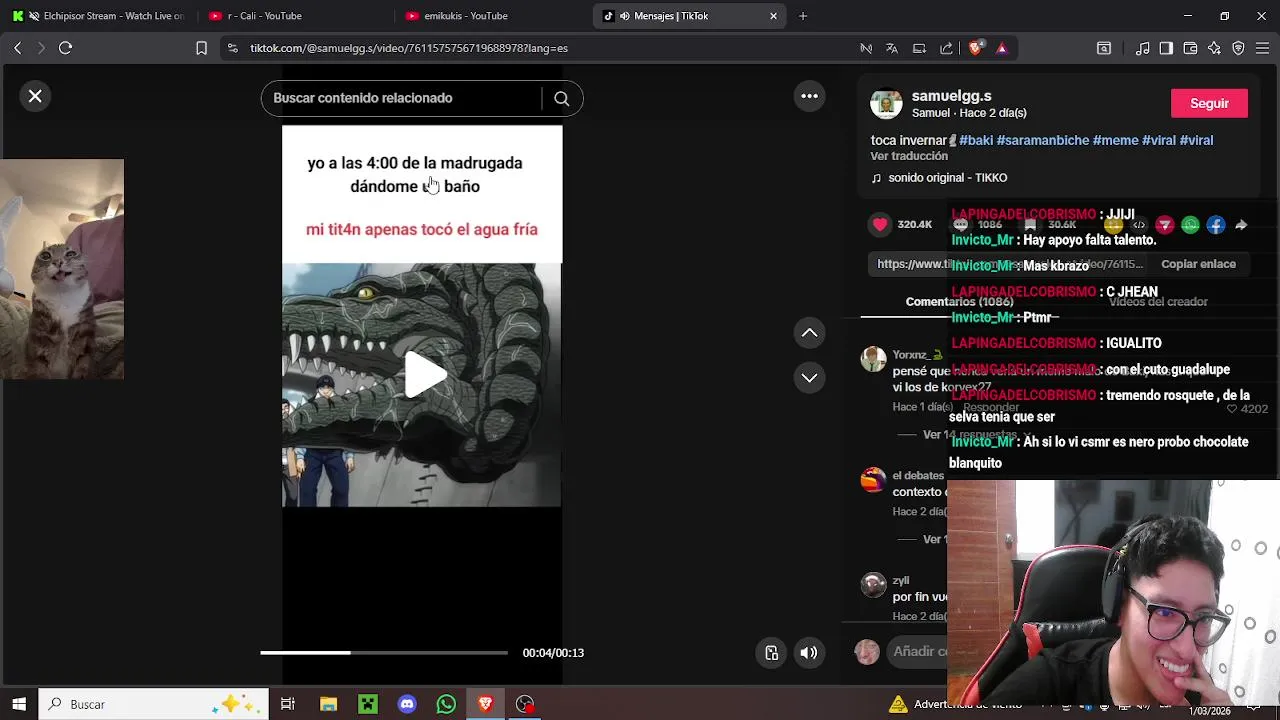Share via the WhatsApp green icon
Screen dimensions: 1280x720
tap(1190, 225)
